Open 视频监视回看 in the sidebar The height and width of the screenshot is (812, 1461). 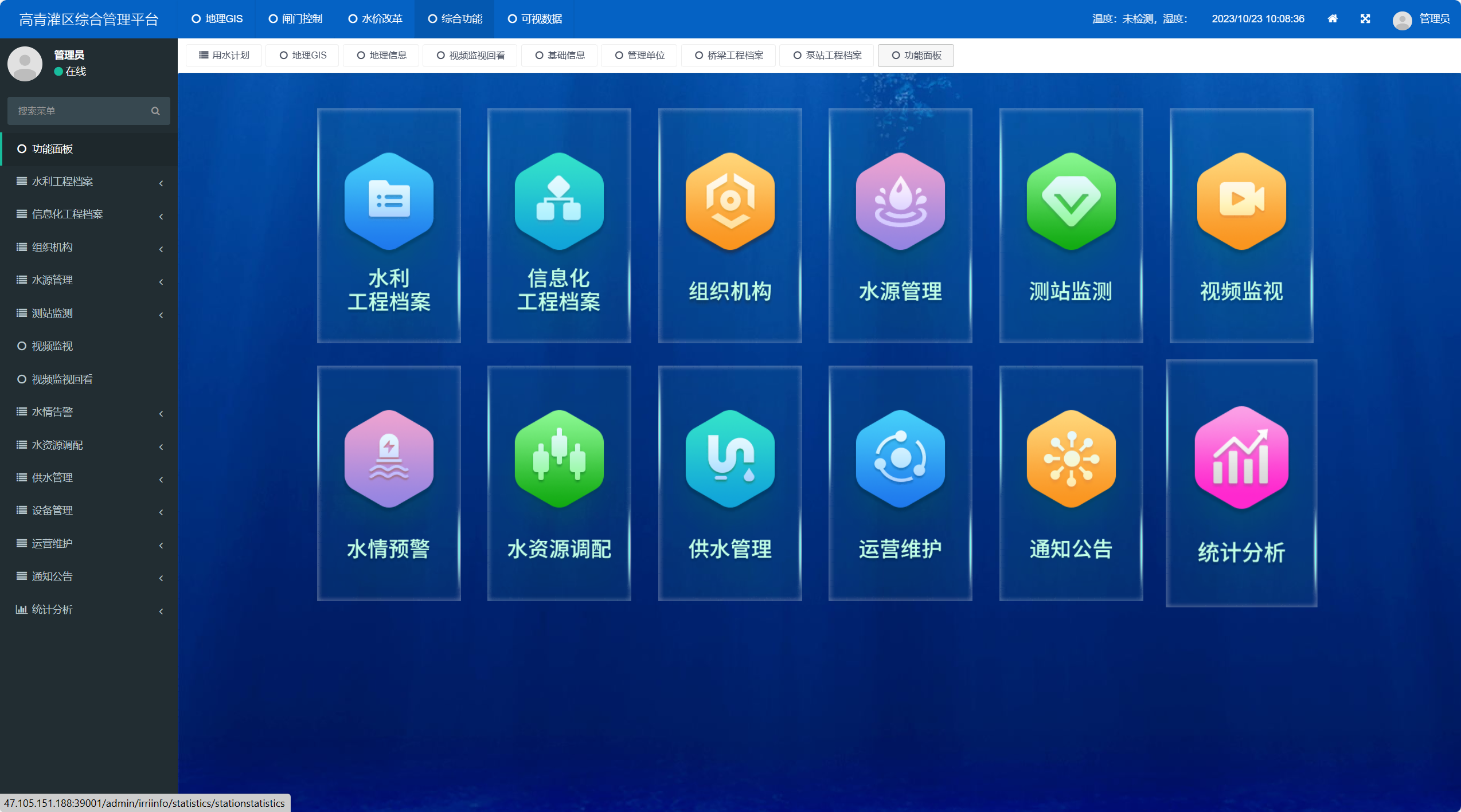coord(62,379)
